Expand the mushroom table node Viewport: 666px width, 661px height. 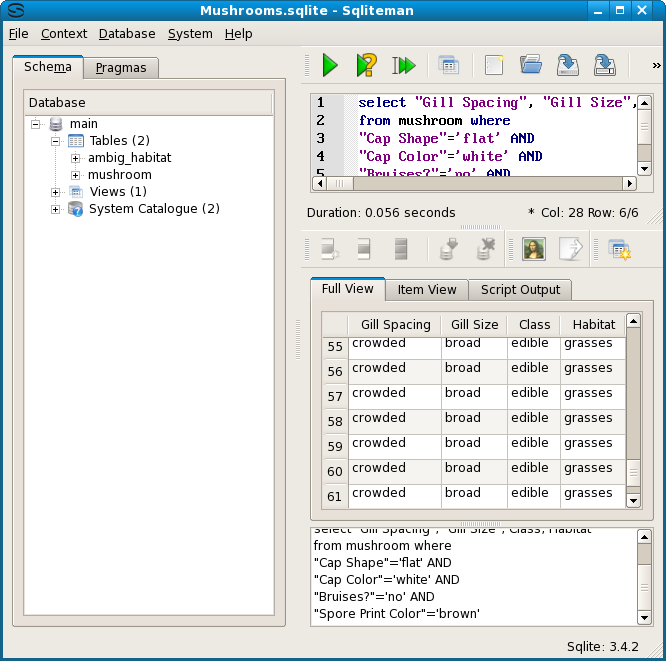tap(75, 175)
